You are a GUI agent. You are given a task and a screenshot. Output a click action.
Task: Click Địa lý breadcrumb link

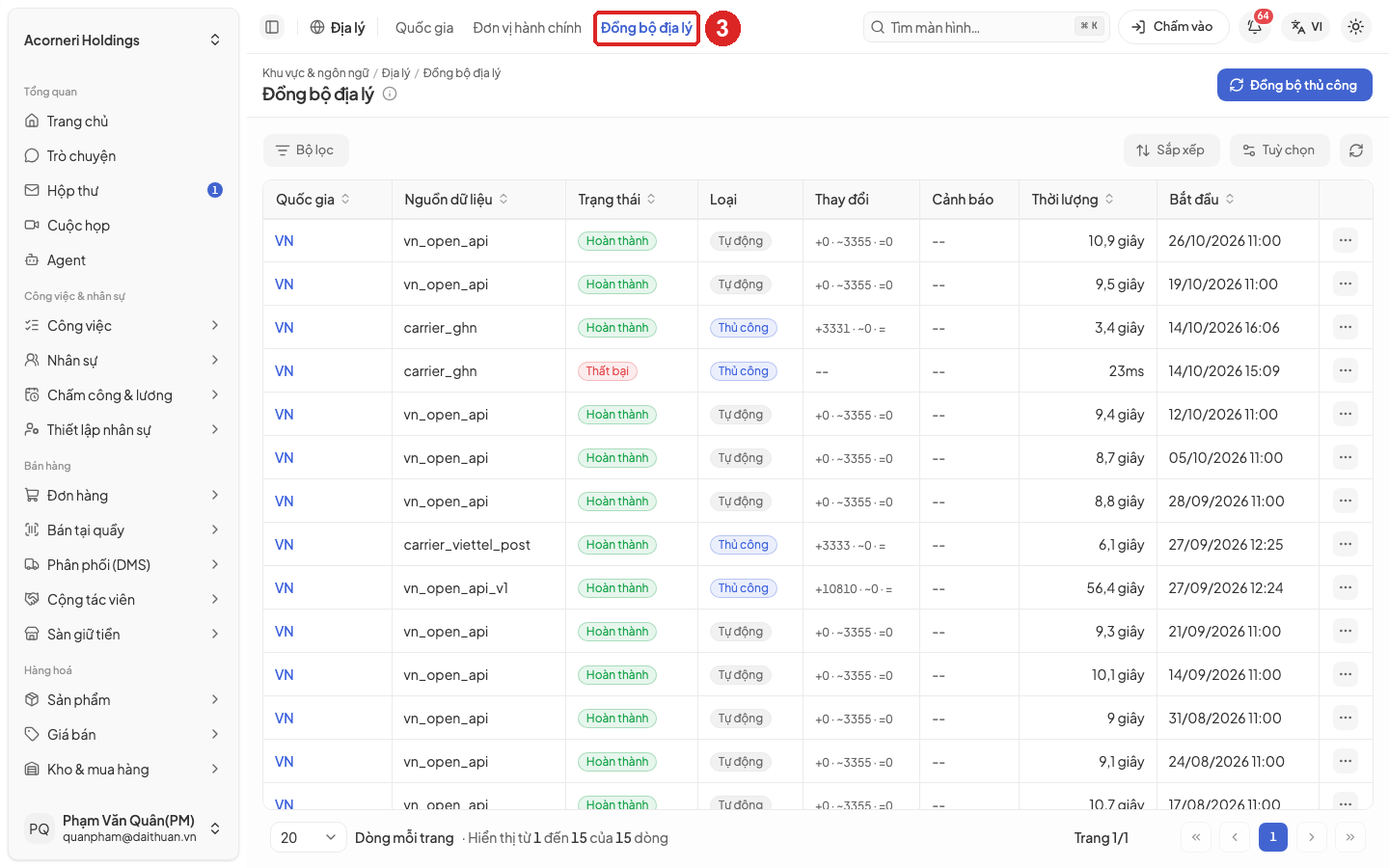pyautogui.click(x=395, y=73)
